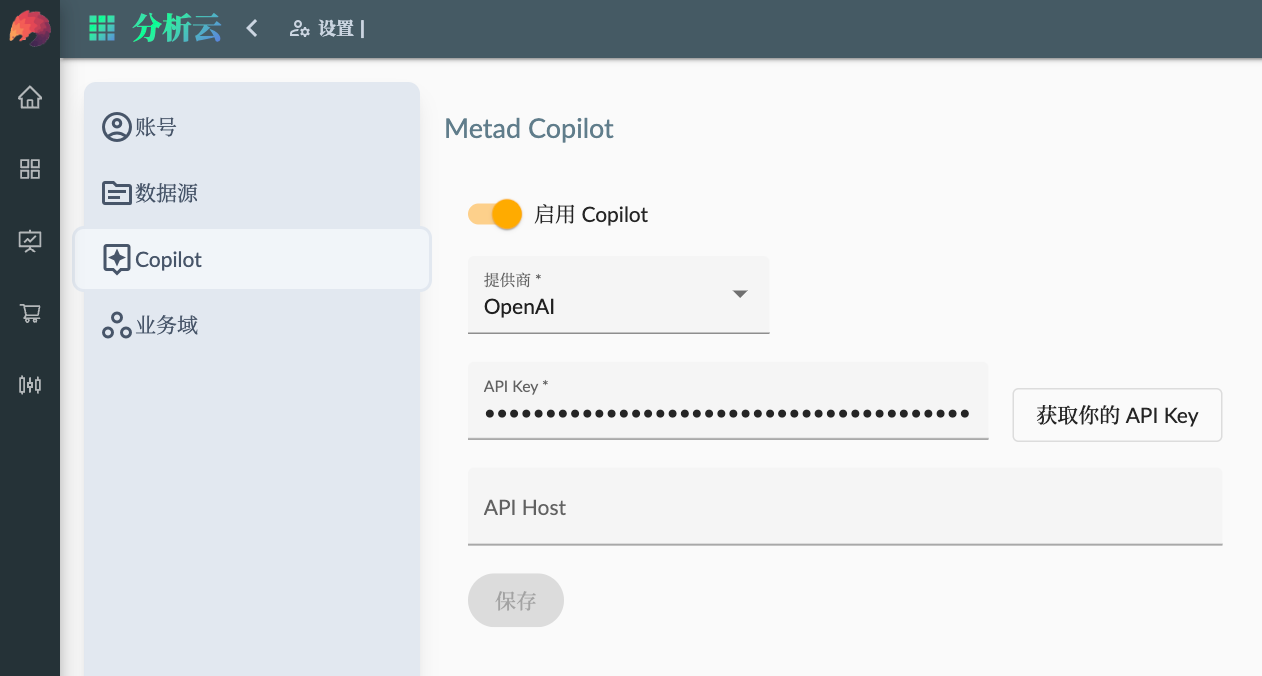Image resolution: width=1262 pixels, height=676 pixels.
Task: Click the 获取你的 API Key button
Action: pyautogui.click(x=1116, y=415)
